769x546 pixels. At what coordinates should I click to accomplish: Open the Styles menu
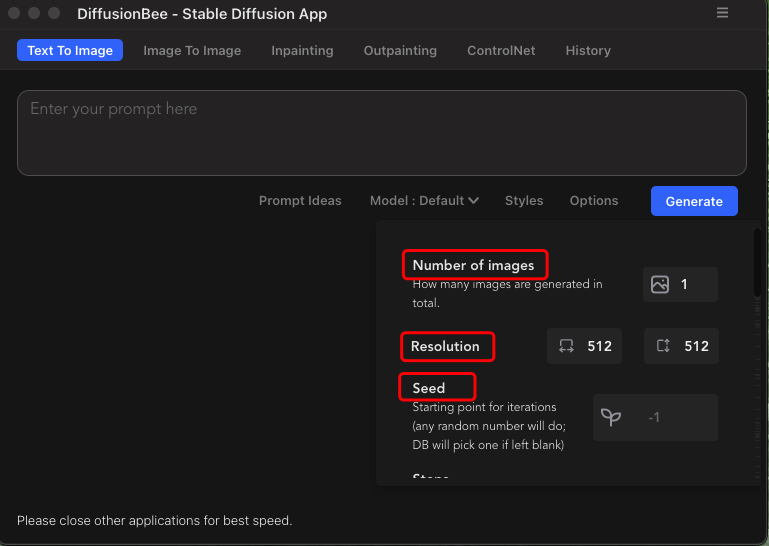(524, 201)
